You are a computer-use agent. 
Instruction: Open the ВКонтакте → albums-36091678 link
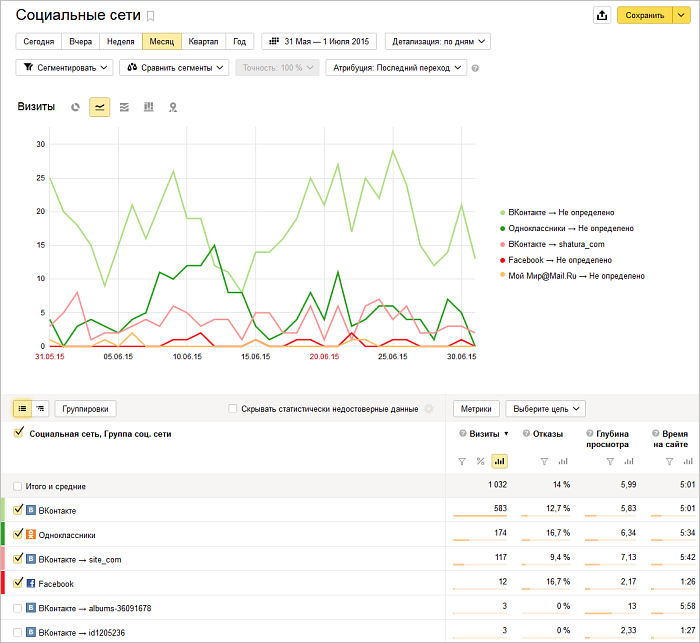(x=95, y=608)
